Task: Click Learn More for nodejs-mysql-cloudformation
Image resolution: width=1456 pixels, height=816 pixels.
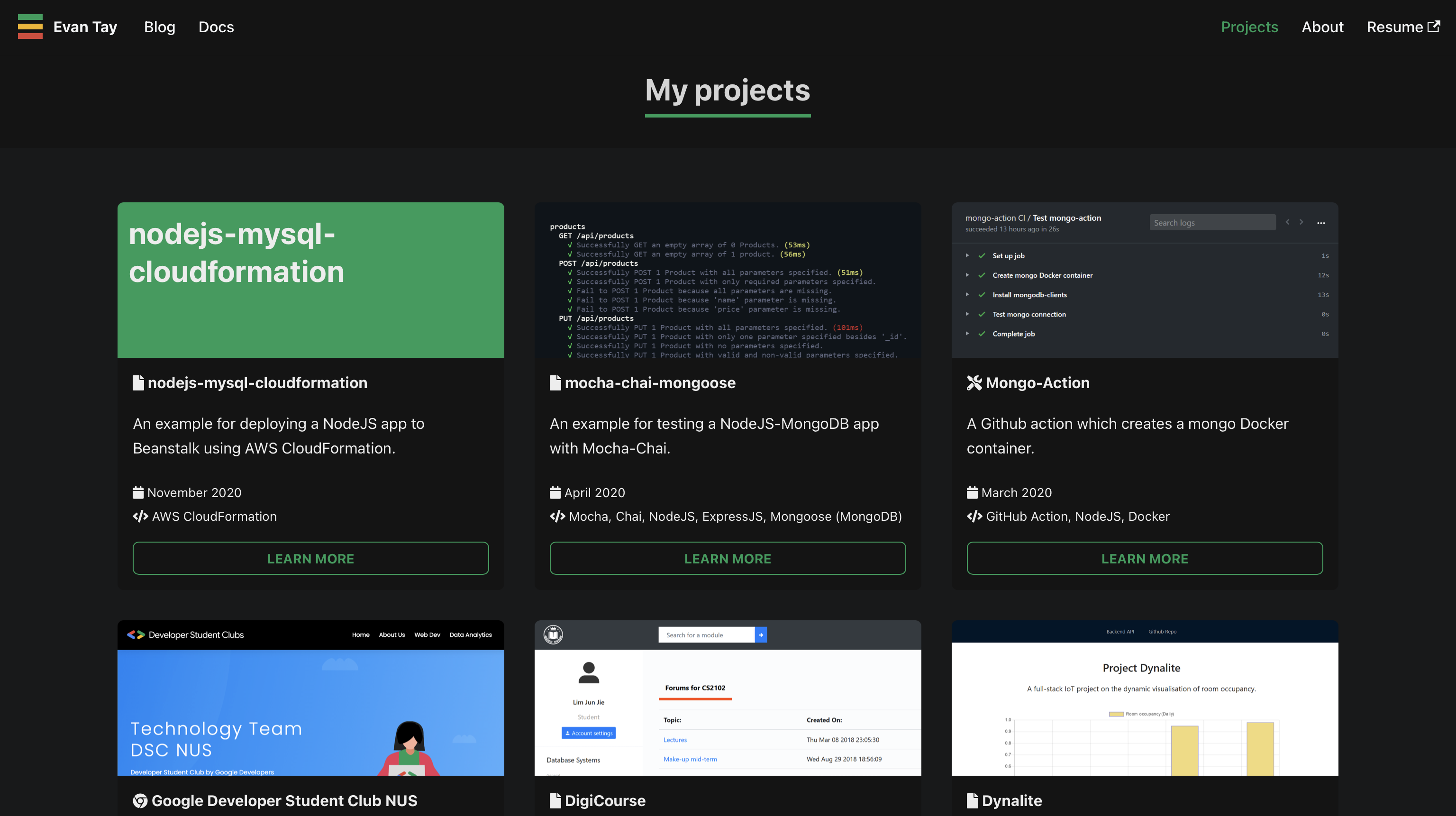Action: pyautogui.click(x=310, y=558)
